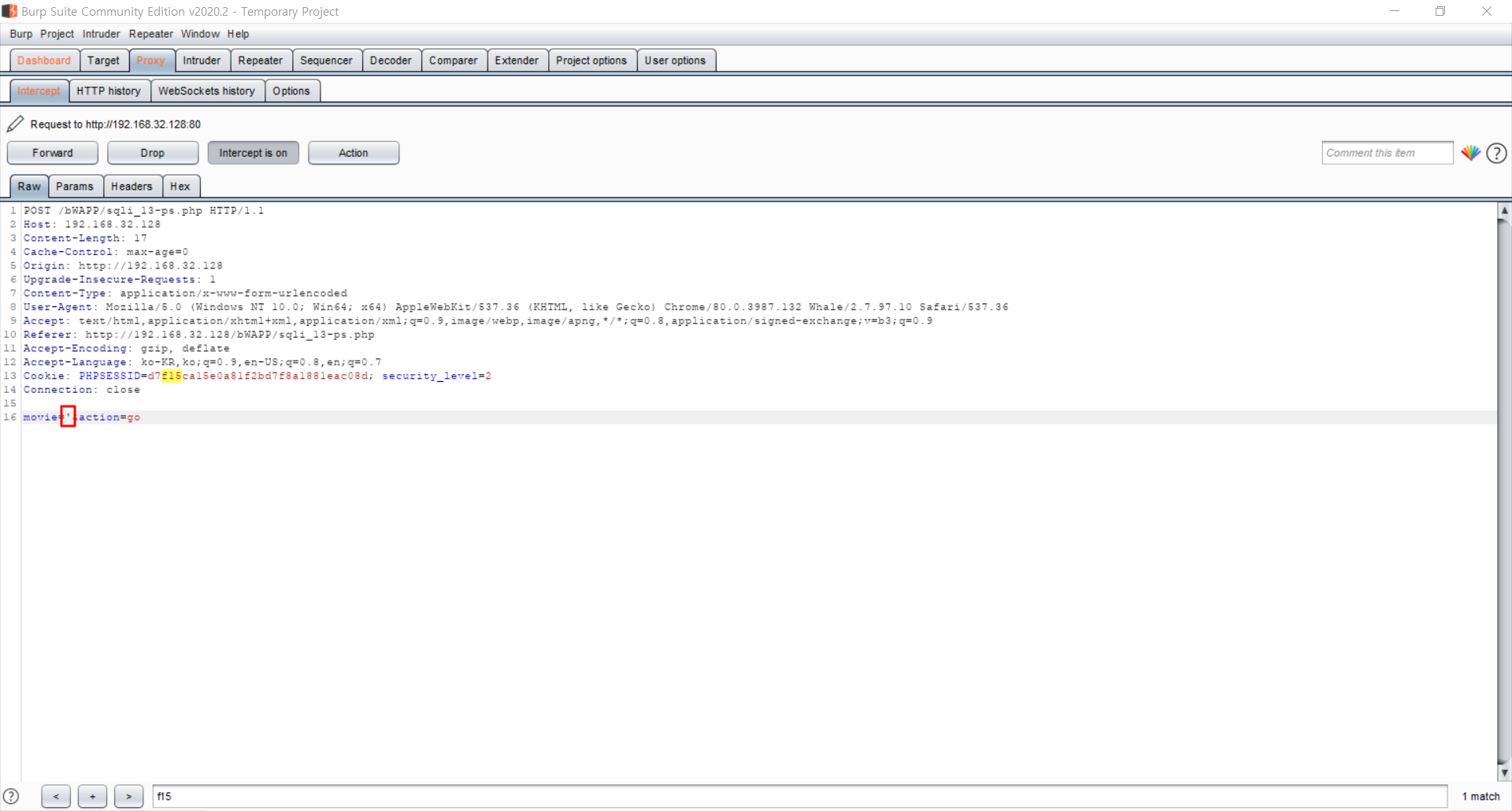Click the User-Agent header line

coord(516,307)
